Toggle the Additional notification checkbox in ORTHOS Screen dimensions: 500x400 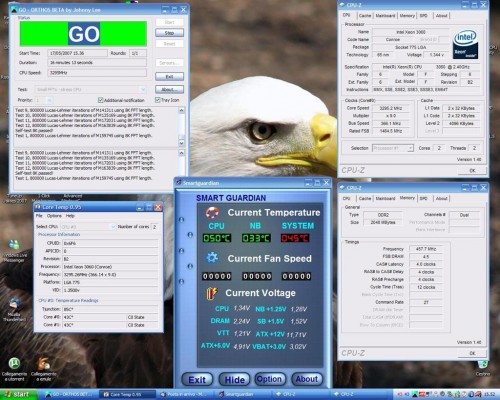coord(100,100)
